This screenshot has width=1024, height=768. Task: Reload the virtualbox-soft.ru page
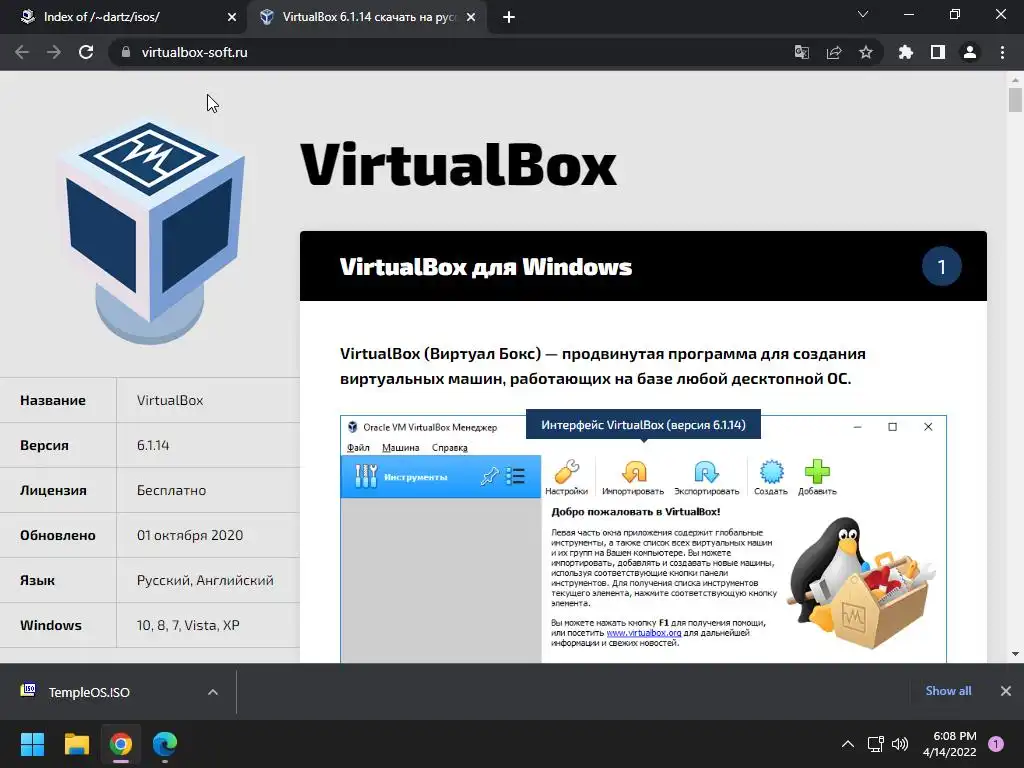click(86, 52)
